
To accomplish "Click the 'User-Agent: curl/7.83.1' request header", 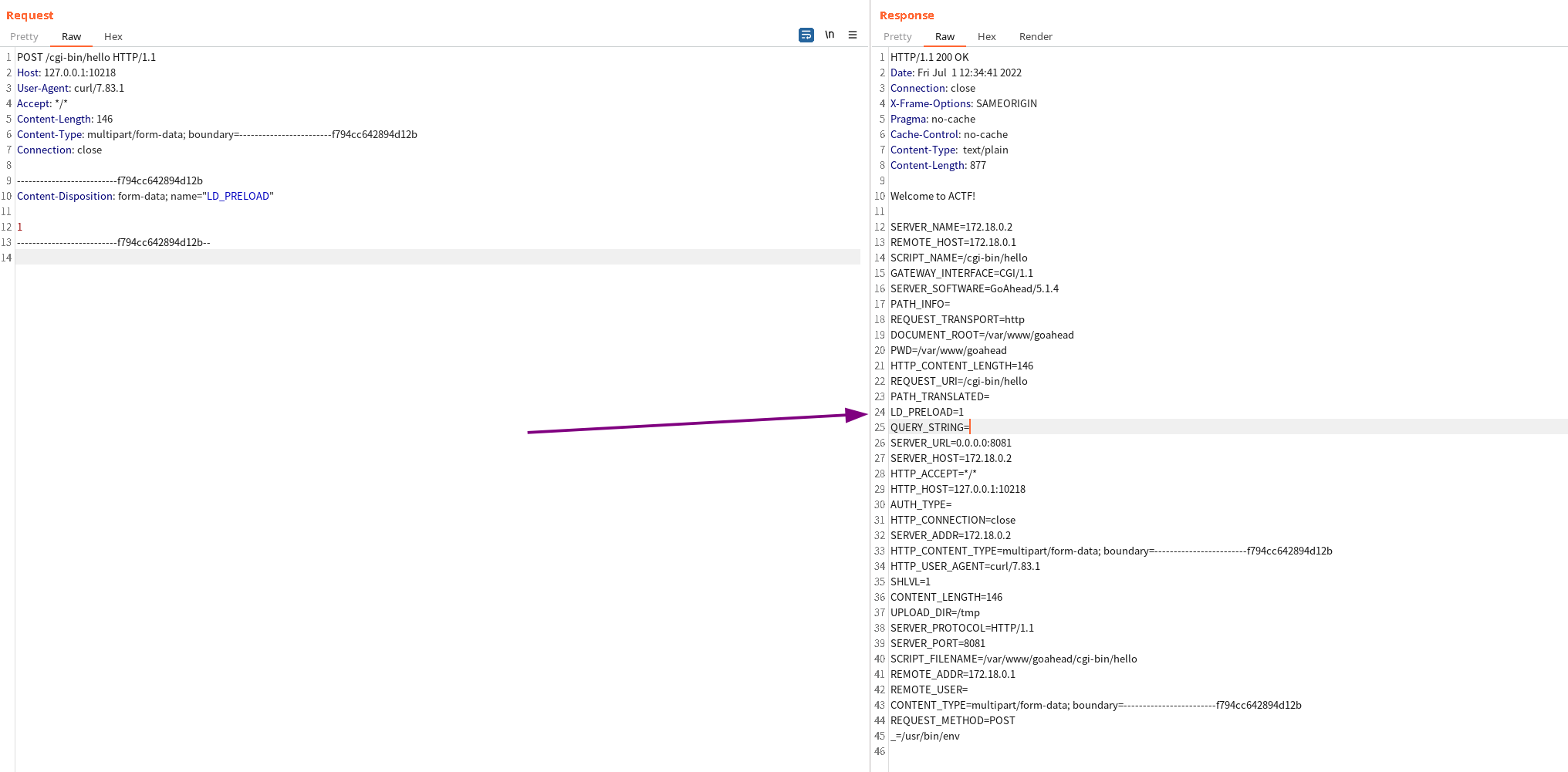I will click(70, 88).
